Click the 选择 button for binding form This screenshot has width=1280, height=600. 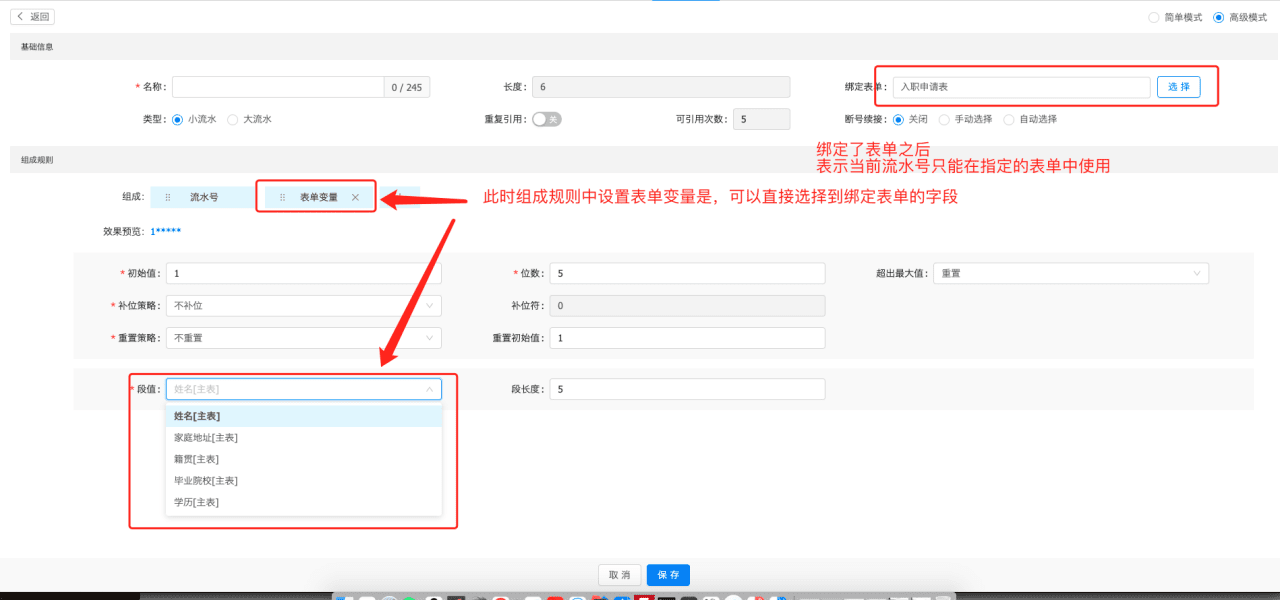point(1179,87)
